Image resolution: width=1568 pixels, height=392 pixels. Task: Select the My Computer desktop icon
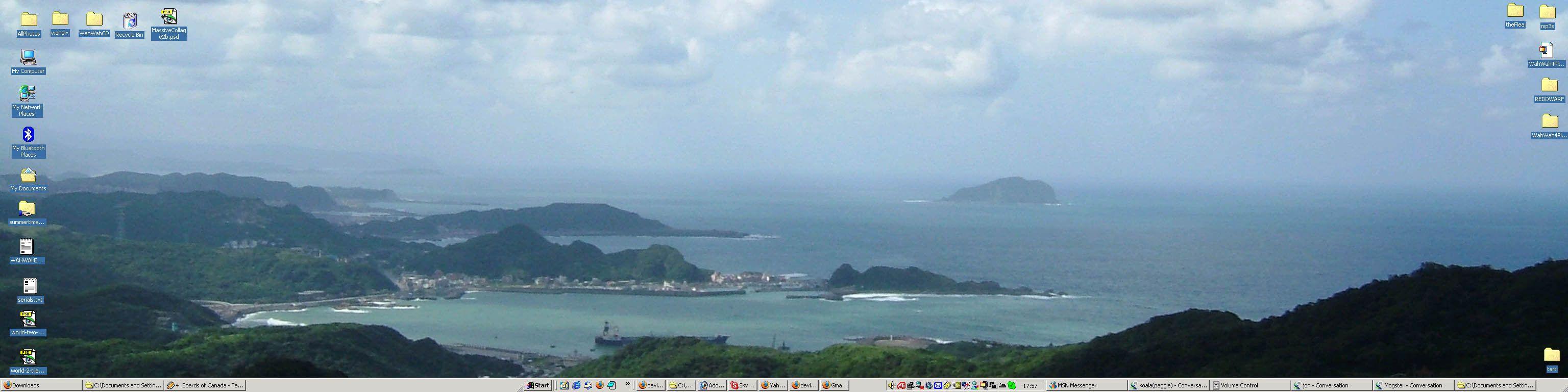pos(28,58)
